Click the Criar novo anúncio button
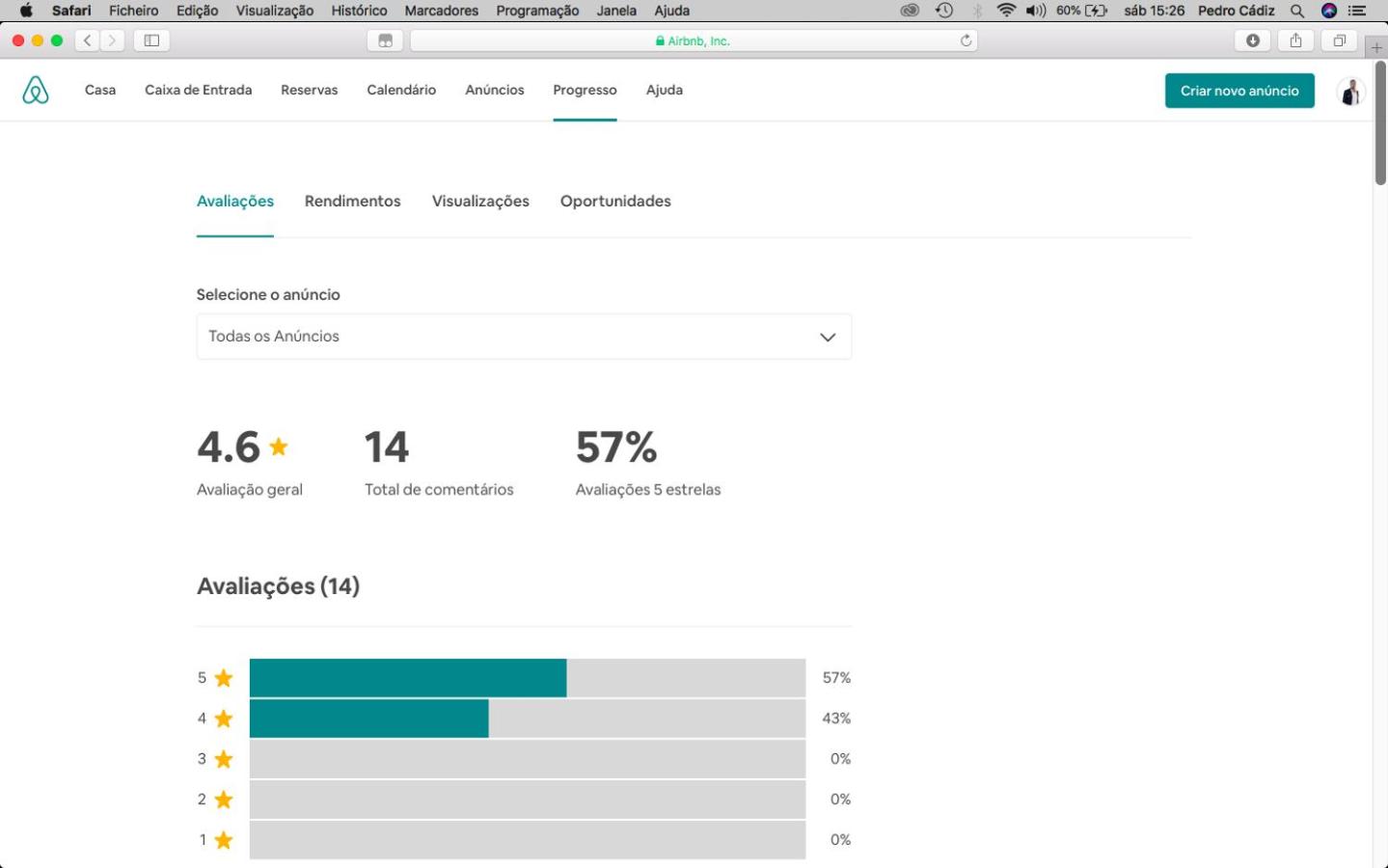Viewport: 1388px width, 868px height. click(x=1239, y=91)
